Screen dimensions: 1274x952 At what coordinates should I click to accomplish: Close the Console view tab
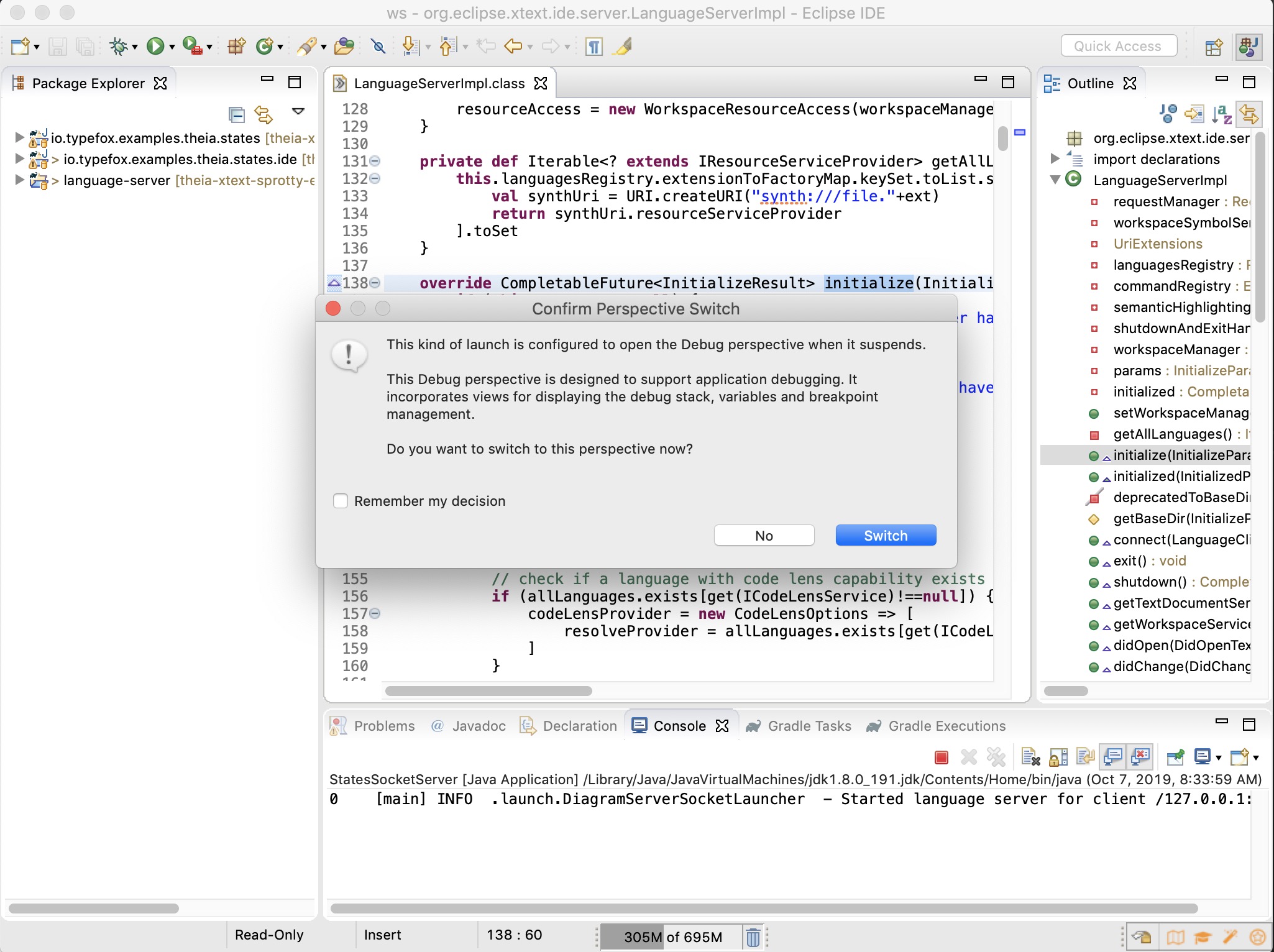[x=722, y=726]
